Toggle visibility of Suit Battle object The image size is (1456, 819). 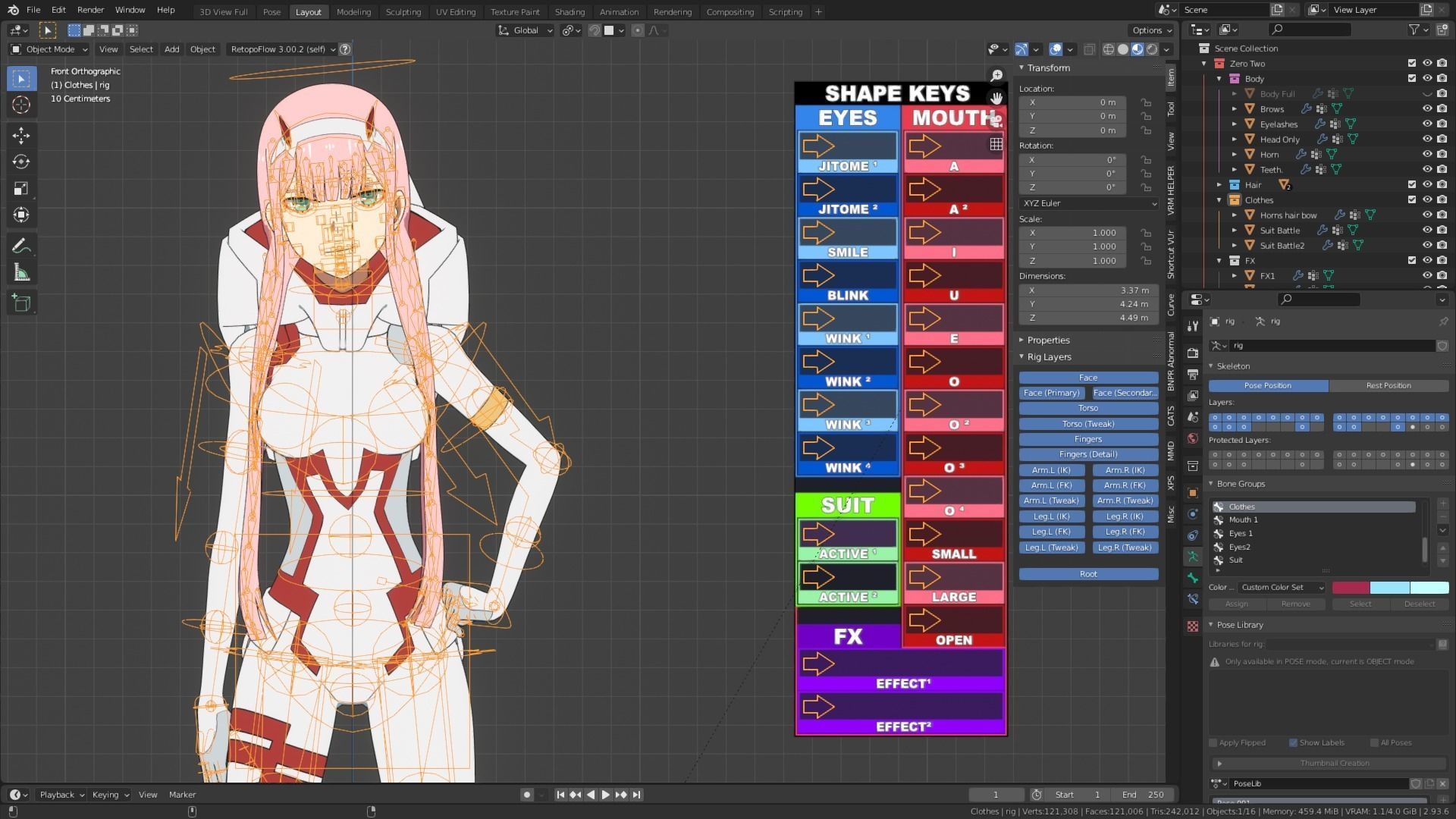[x=1426, y=231]
